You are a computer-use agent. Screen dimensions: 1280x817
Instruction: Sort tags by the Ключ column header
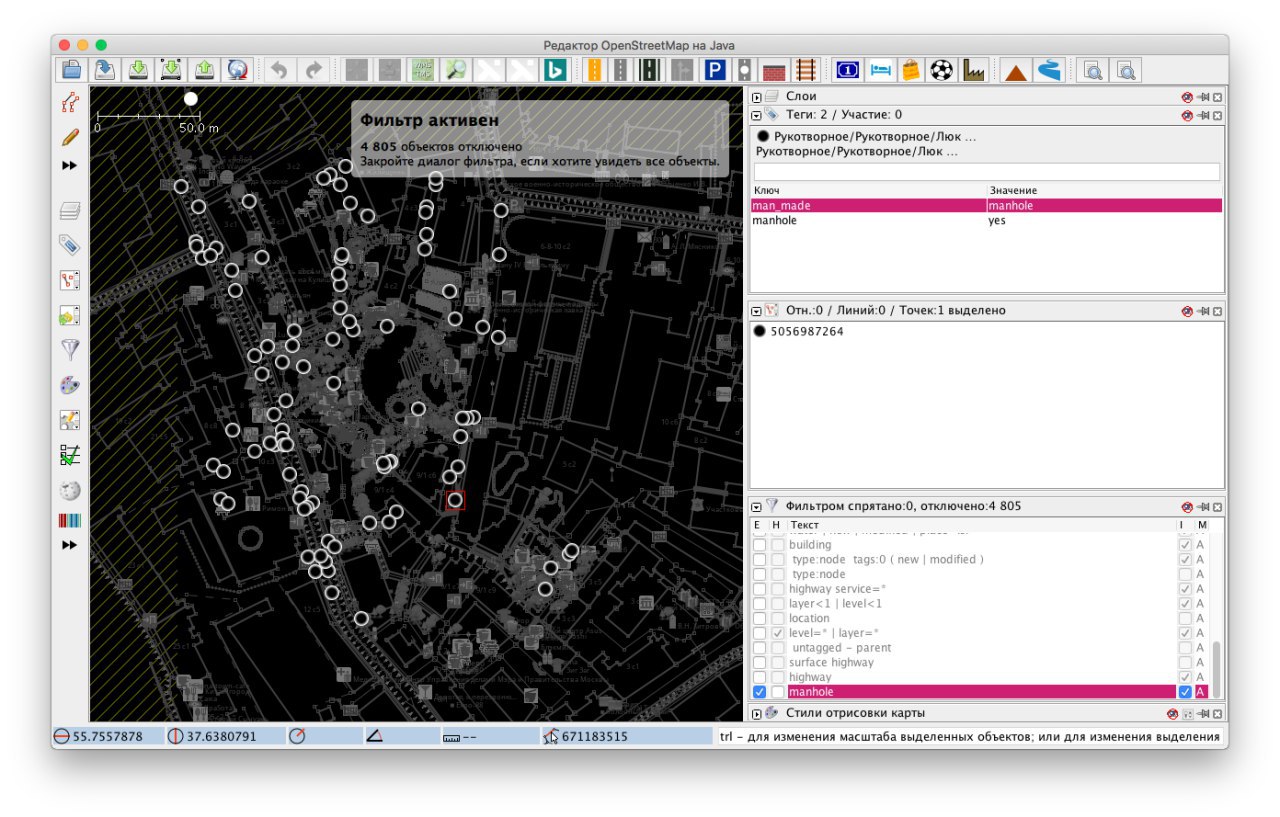click(x=868, y=190)
